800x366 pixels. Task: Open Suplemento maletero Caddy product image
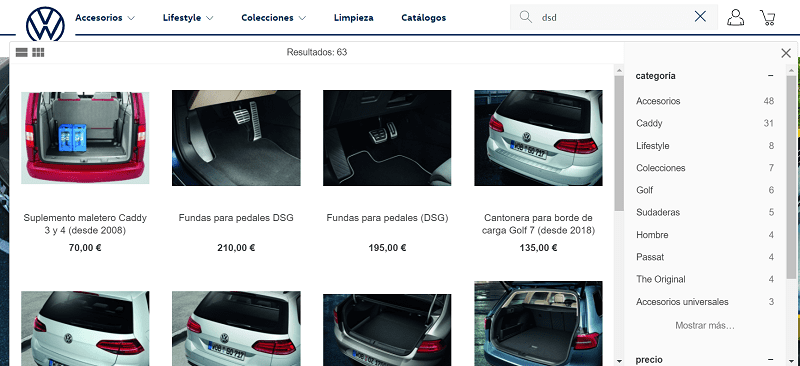(x=85, y=138)
